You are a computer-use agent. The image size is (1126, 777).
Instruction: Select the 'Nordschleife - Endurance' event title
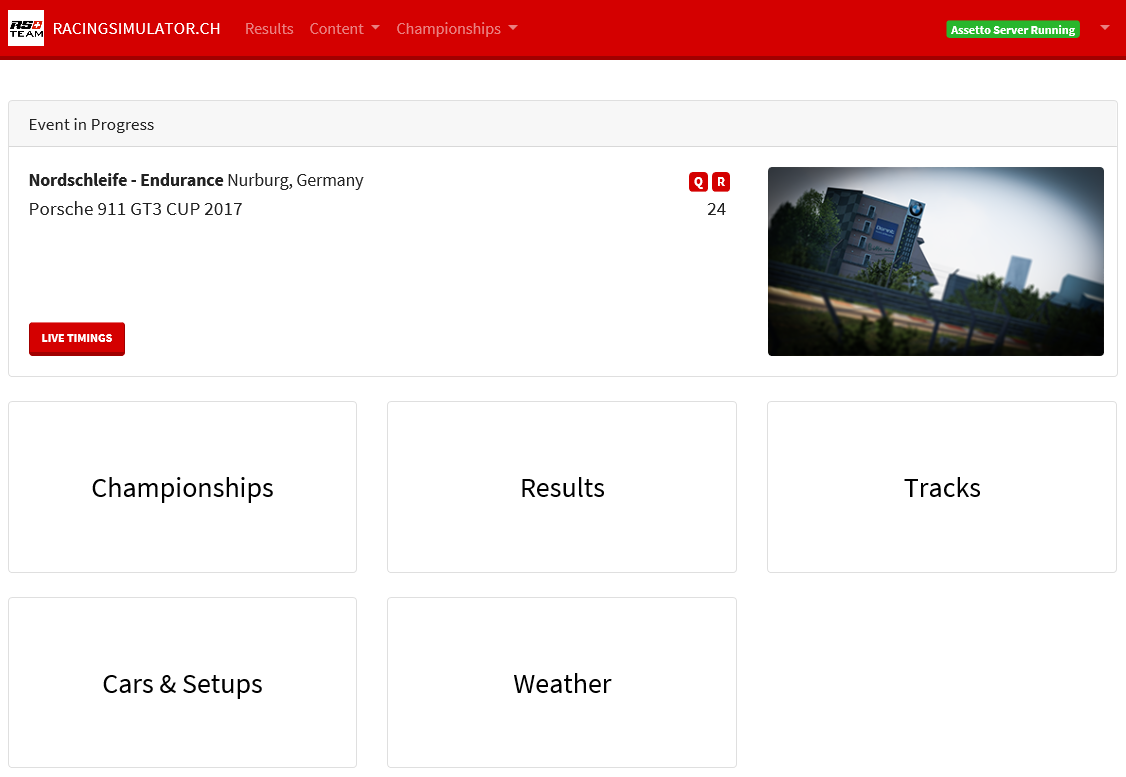(126, 180)
